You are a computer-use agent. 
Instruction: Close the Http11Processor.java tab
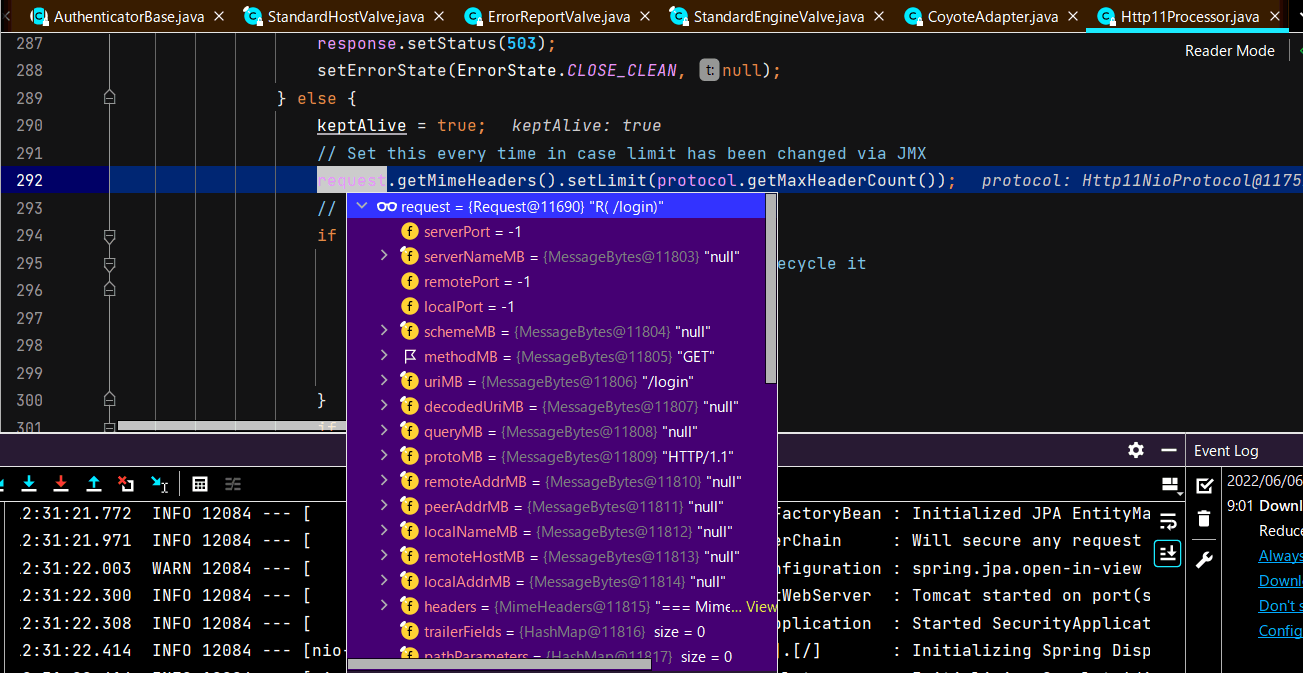click(x=1274, y=17)
